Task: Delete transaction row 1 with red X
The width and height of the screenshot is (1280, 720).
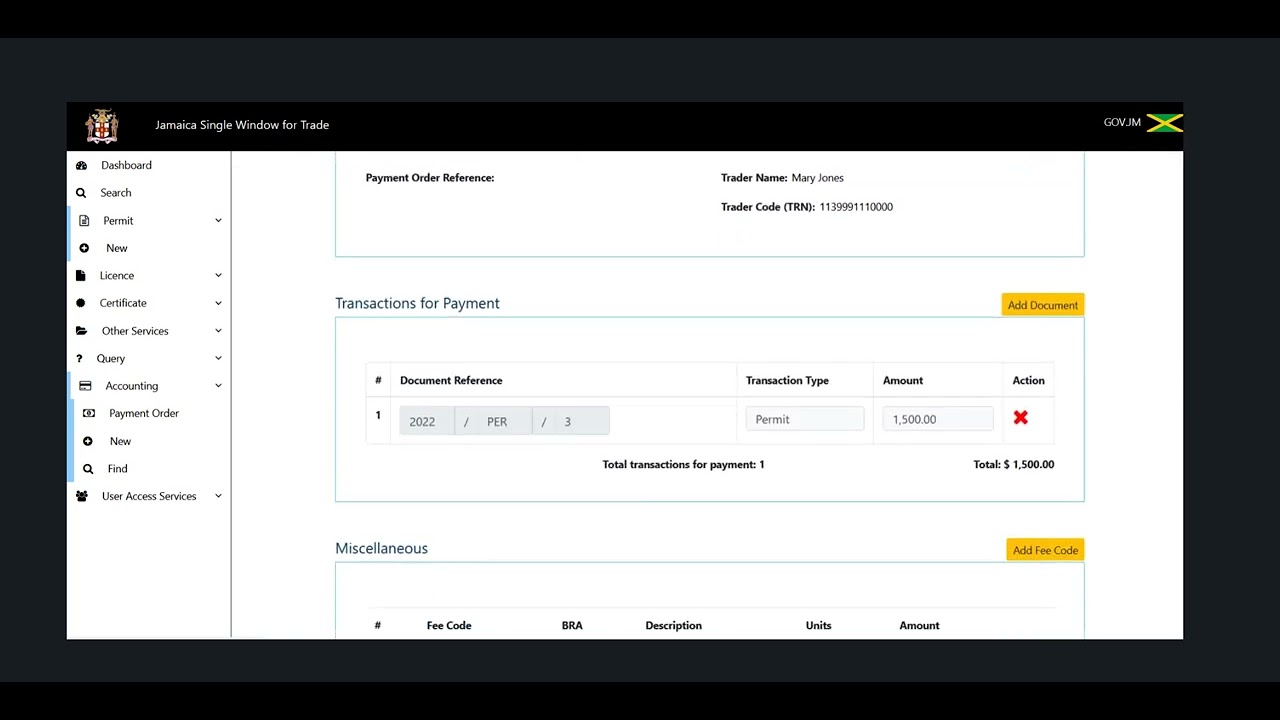Action: 1020,418
